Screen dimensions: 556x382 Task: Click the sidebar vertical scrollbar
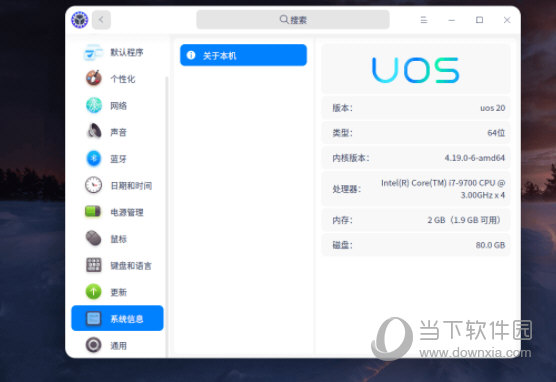167,216
